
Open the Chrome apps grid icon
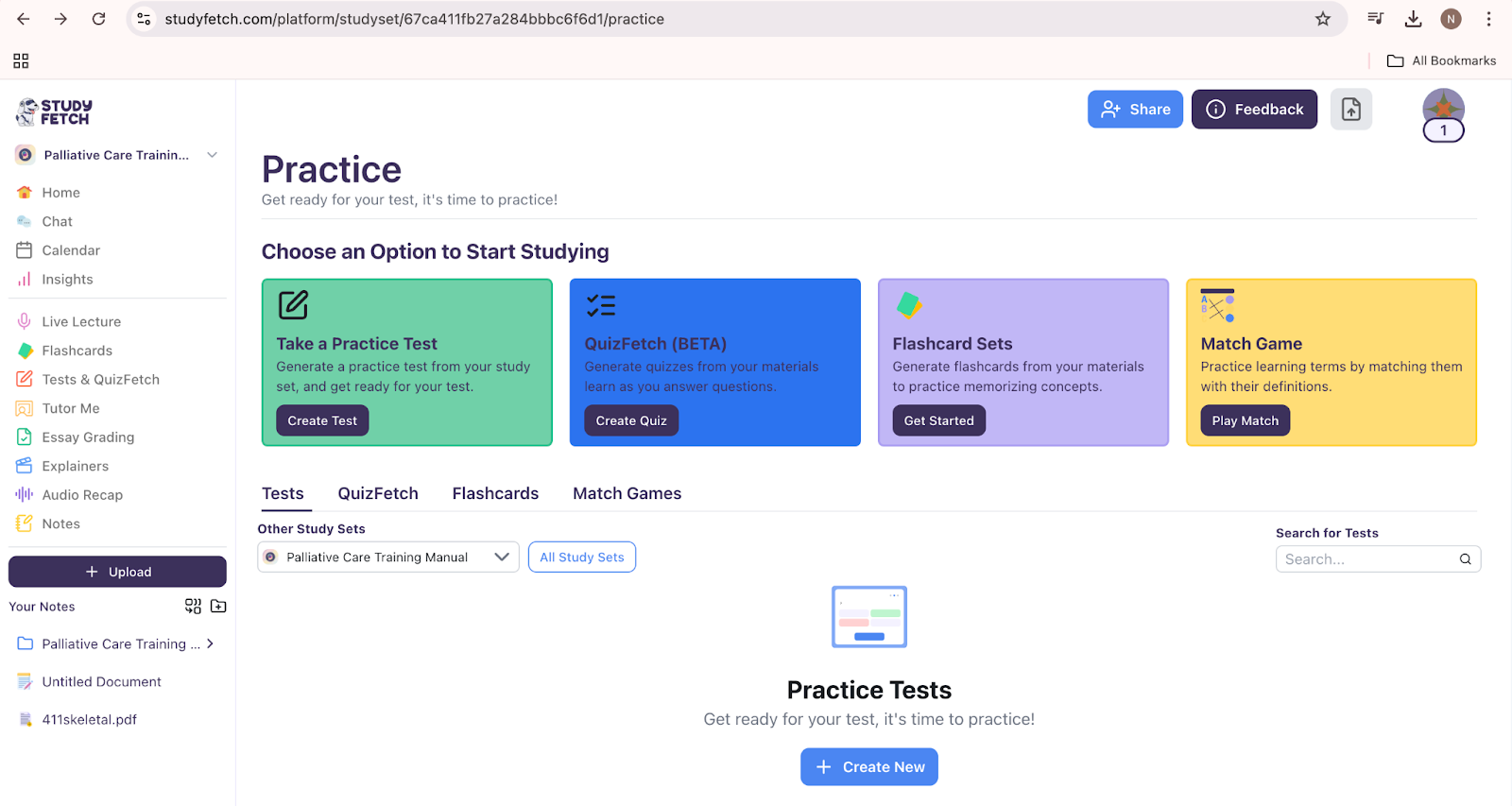[x=21, y=60]
